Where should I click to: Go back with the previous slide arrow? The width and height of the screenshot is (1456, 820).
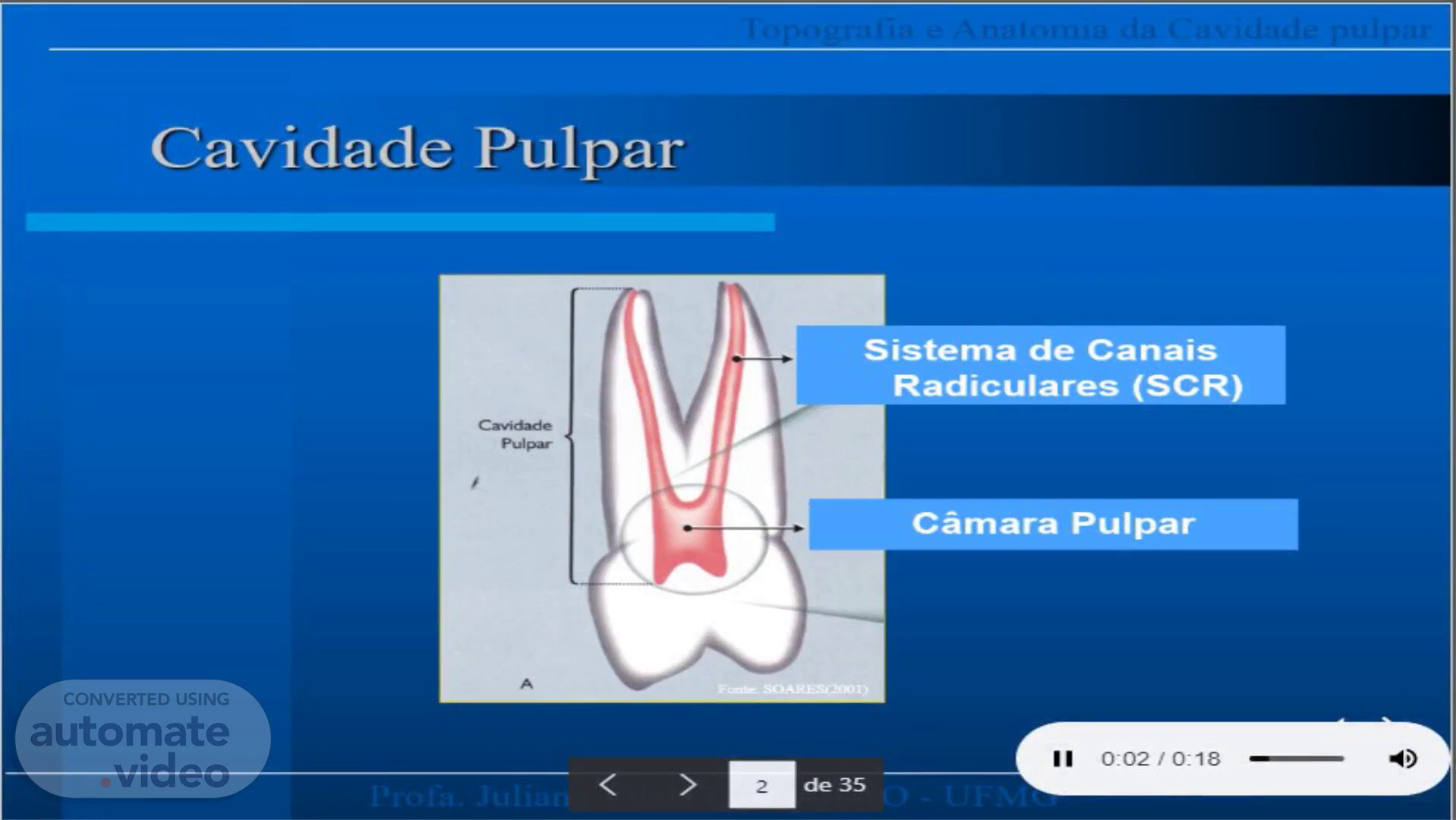tap(607, 784)
